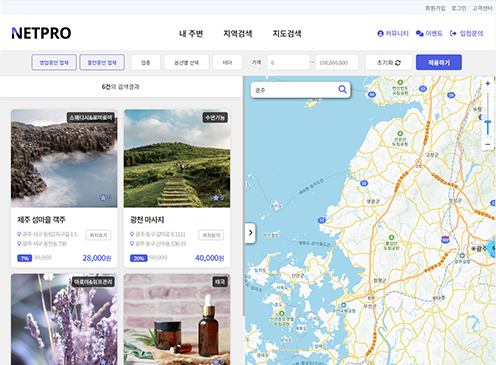Open 커뮤니티 via its person icon
The width and height of the screenshot is (496, 365).
[380, 33]
